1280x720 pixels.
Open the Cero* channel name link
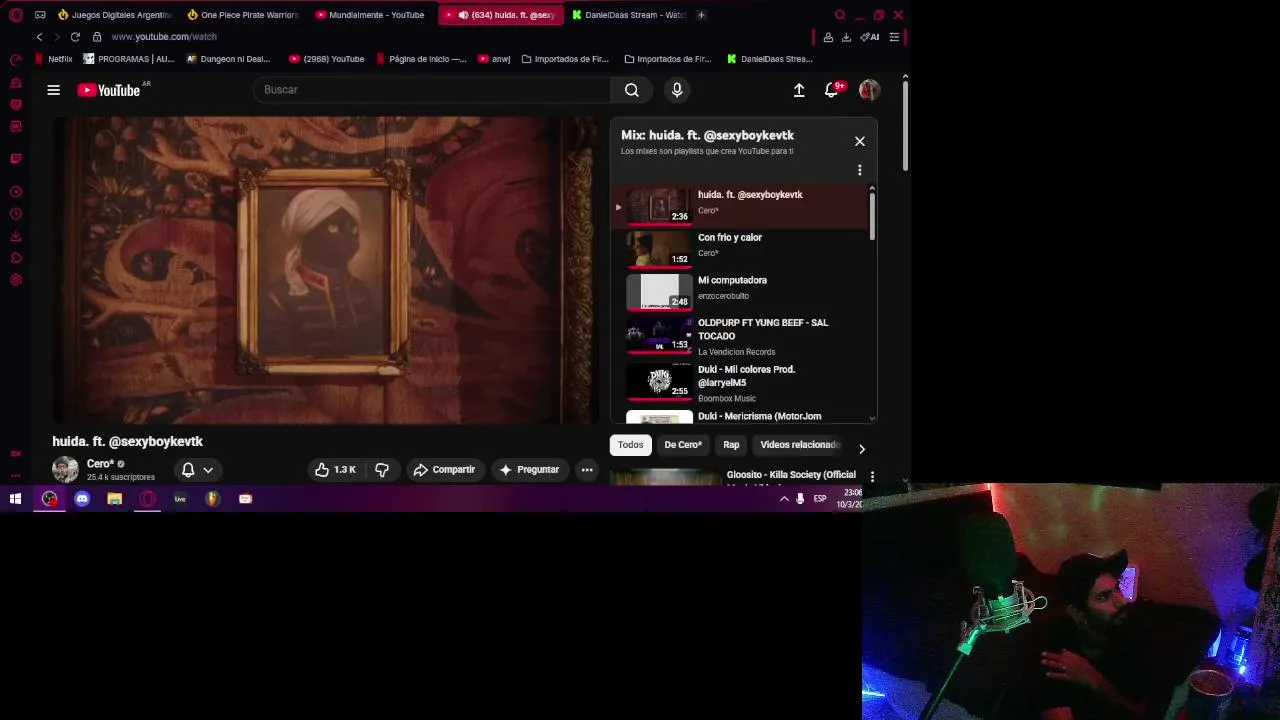point(100,464)
